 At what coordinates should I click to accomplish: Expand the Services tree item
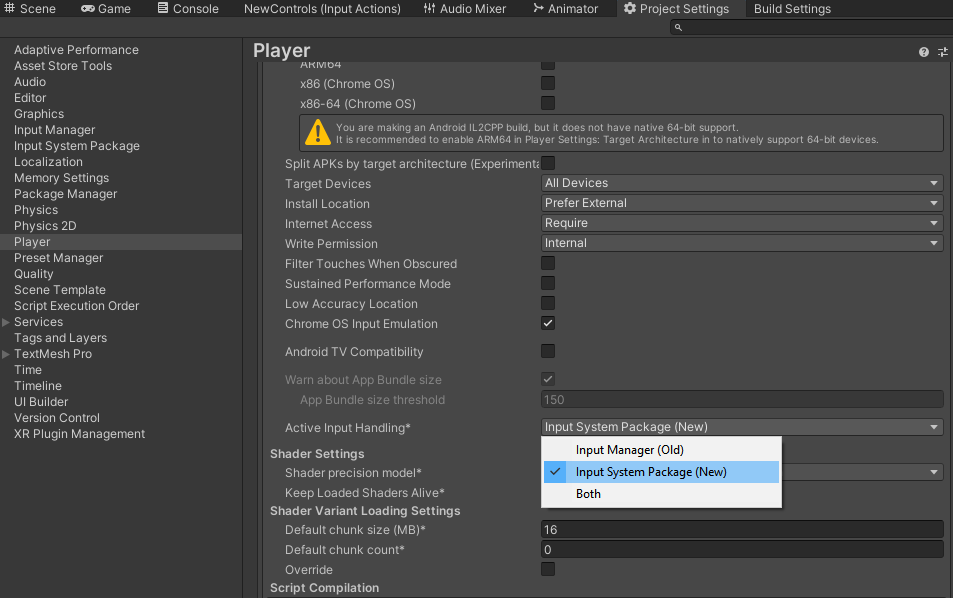click(x=6, y=322)
